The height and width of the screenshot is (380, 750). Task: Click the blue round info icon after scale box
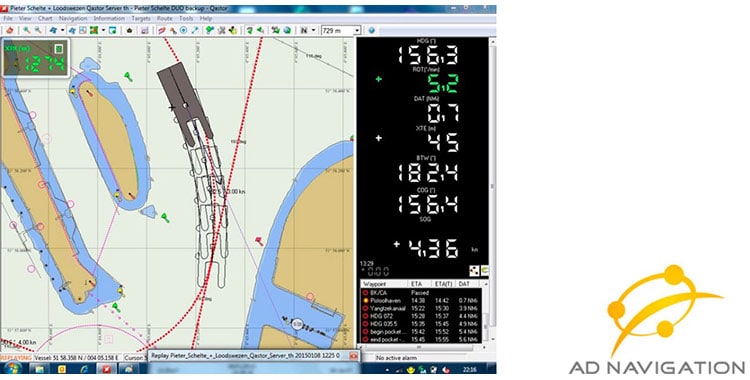(x=372, y=30)
